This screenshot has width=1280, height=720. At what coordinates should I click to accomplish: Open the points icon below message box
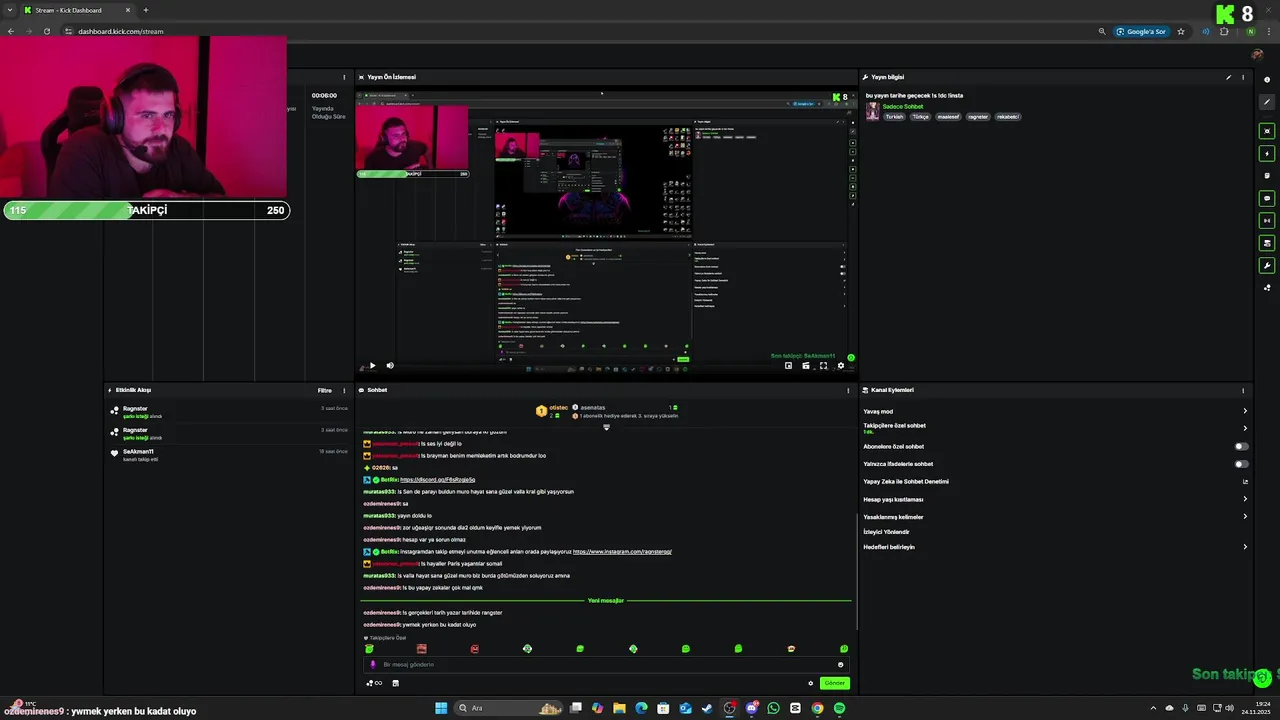pos(373,683)
